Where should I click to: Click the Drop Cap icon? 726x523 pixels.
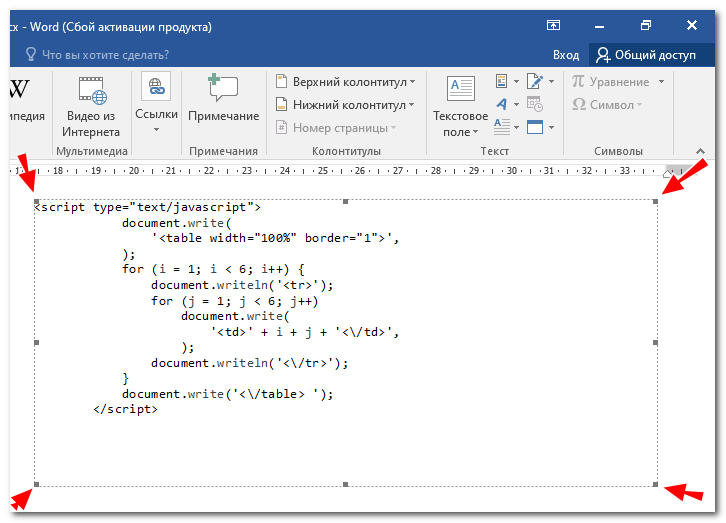coord(501,127)
